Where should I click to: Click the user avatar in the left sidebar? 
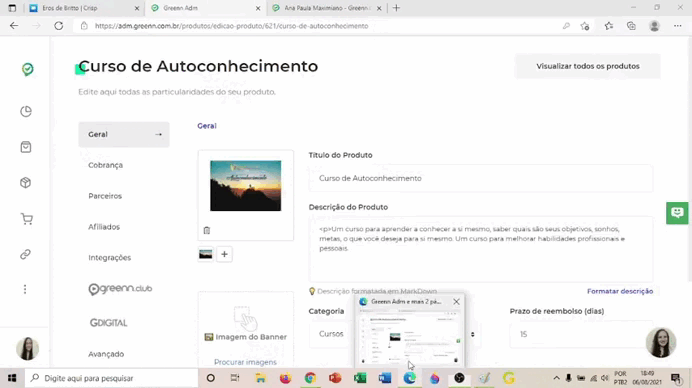click(x=27, y=348)
